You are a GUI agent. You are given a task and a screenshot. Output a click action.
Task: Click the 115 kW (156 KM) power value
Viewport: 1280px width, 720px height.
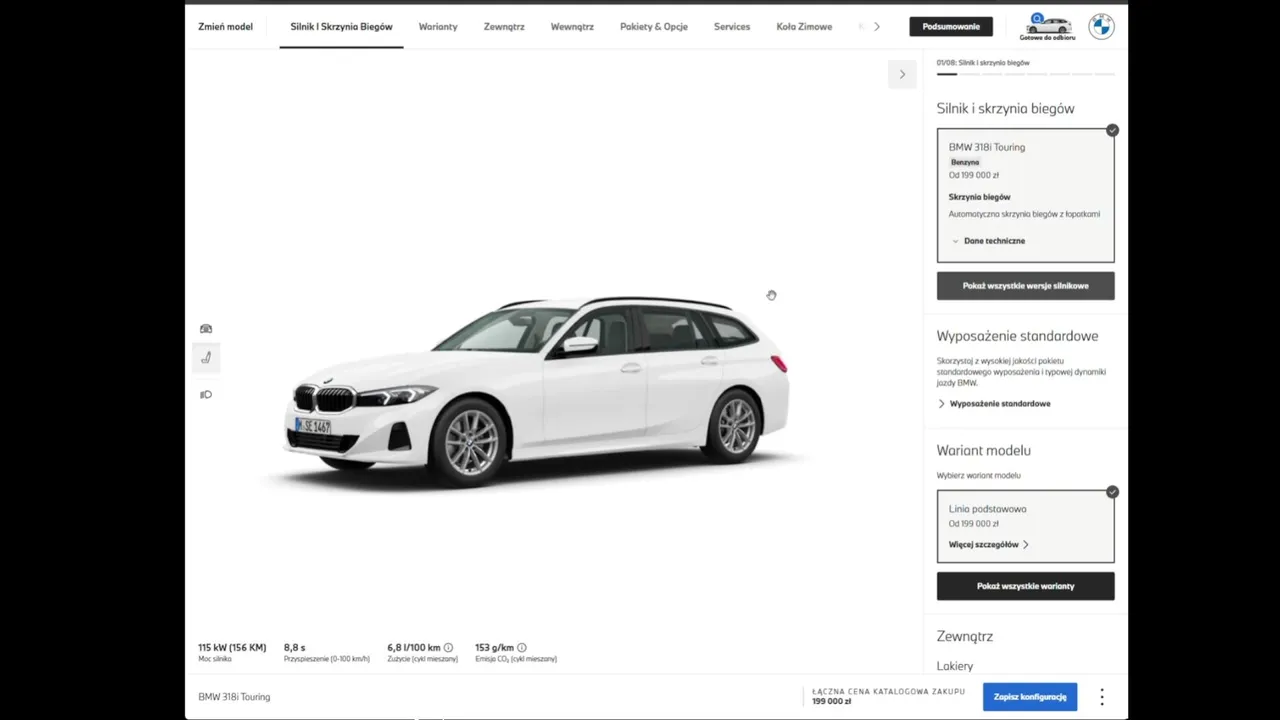[232, 648]
